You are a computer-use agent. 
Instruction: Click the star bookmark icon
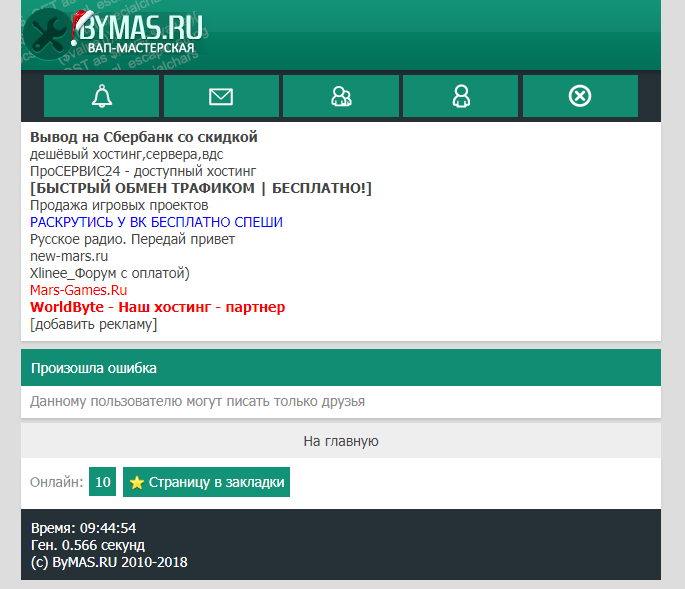[137, 482]
